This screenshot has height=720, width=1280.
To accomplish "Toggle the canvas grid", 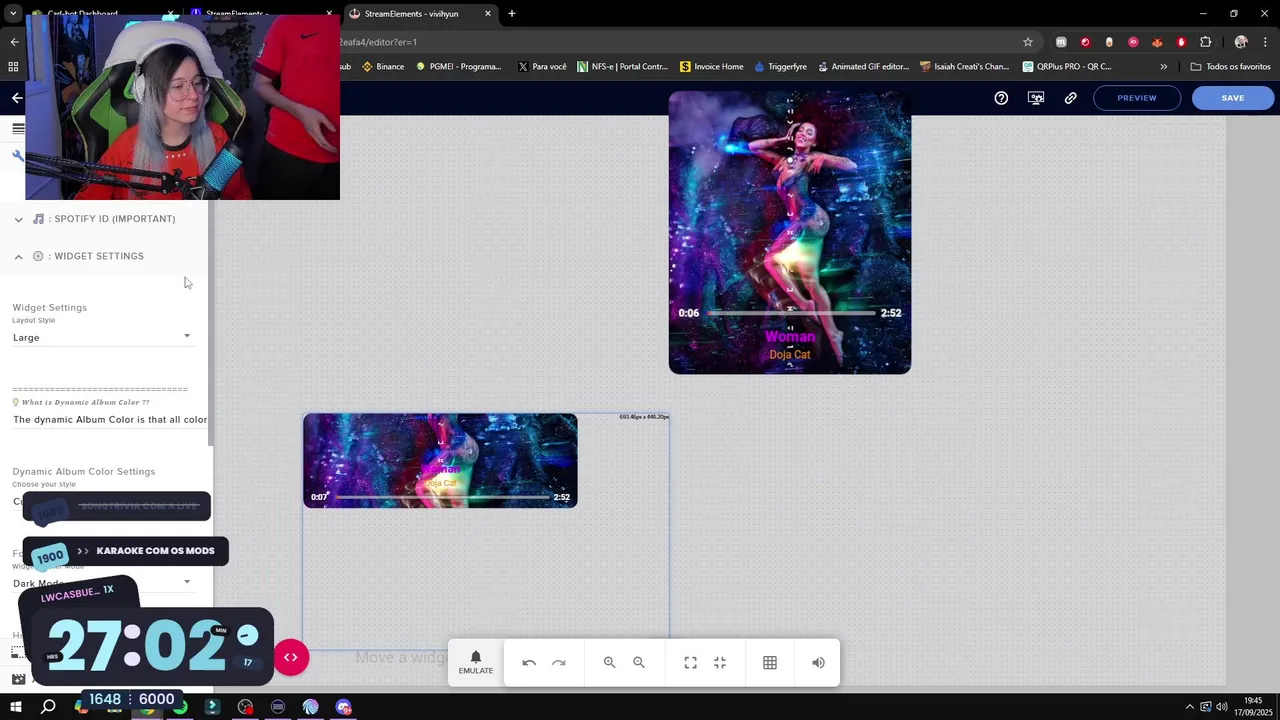I will [770, 663].
